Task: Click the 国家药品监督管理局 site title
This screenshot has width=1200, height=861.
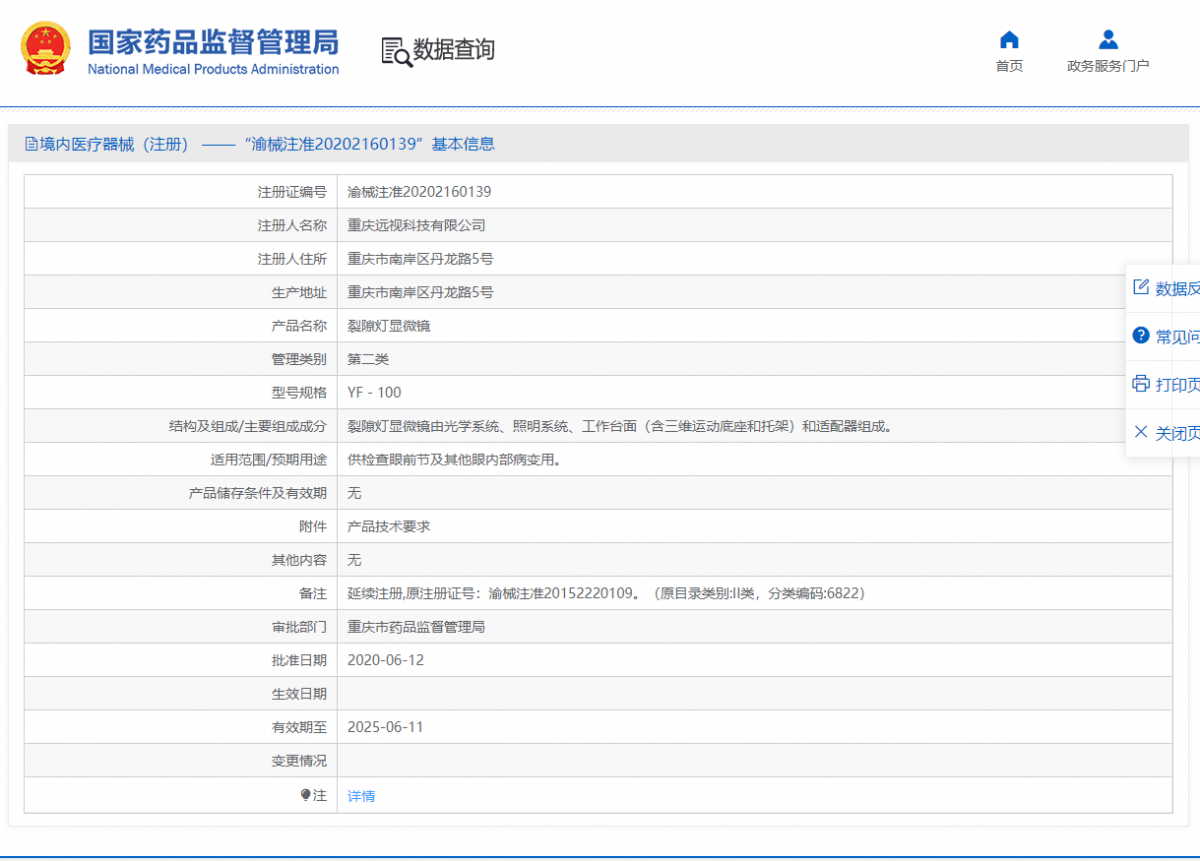Action: click(x=213, y=42)
